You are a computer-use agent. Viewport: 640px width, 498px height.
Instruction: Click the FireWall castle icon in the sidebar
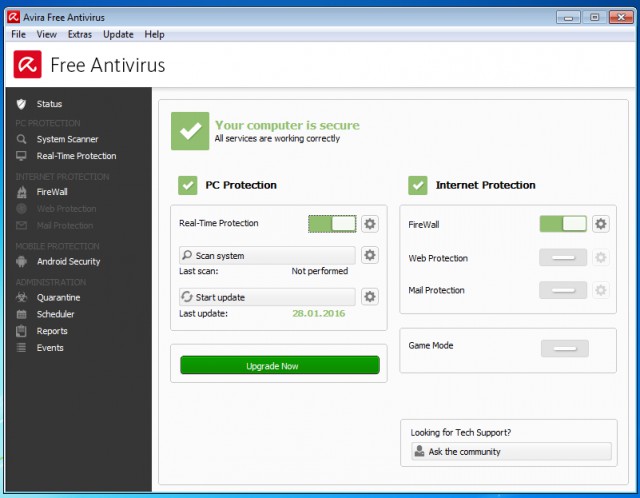pos(22,192)
